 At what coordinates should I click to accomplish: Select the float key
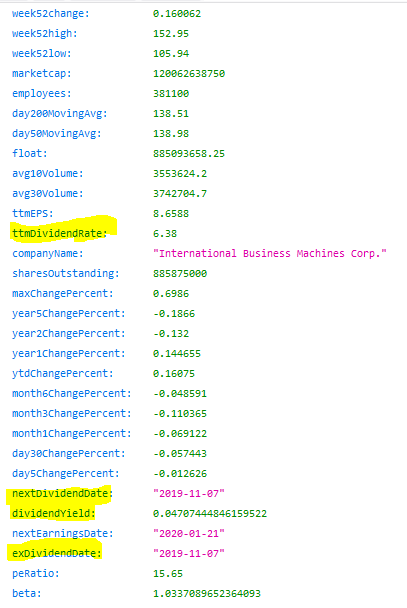coord(30,154)
